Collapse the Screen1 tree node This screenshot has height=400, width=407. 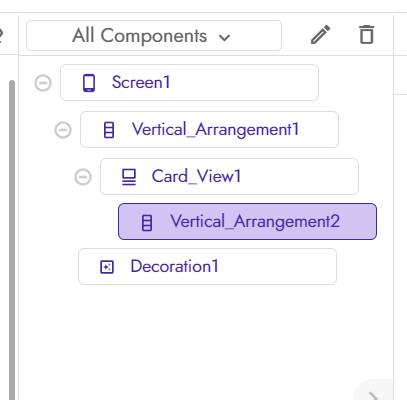point(43,83)
